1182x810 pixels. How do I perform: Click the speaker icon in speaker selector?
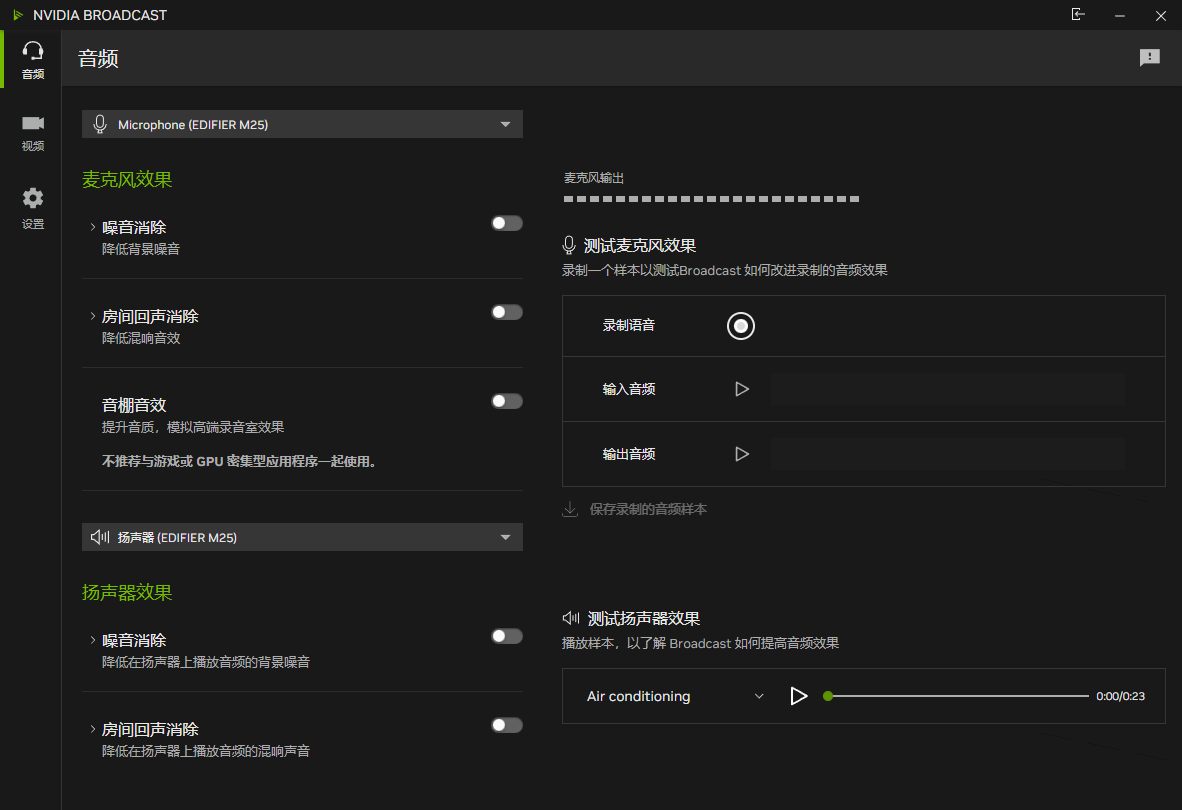[100, 537]
